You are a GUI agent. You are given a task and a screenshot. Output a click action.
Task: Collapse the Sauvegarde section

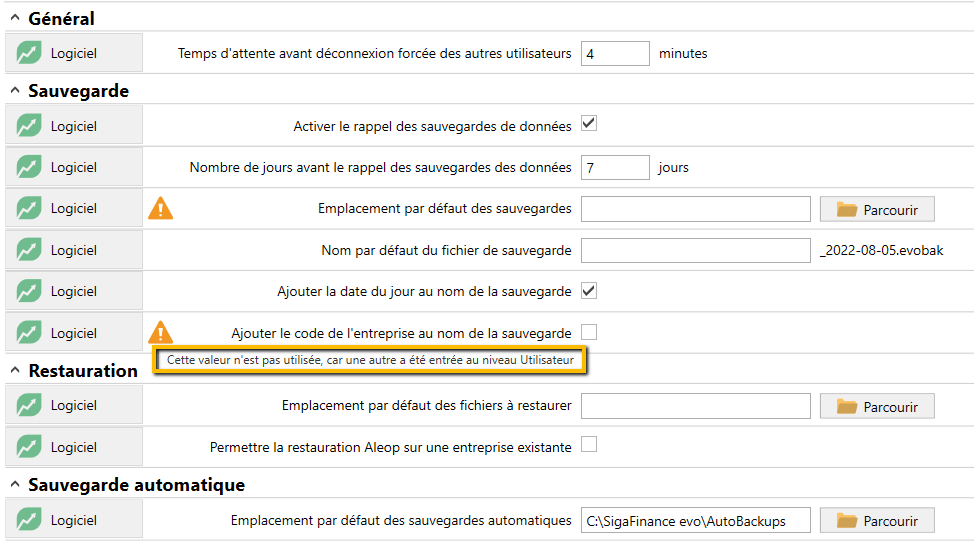[x=15, y=90]
